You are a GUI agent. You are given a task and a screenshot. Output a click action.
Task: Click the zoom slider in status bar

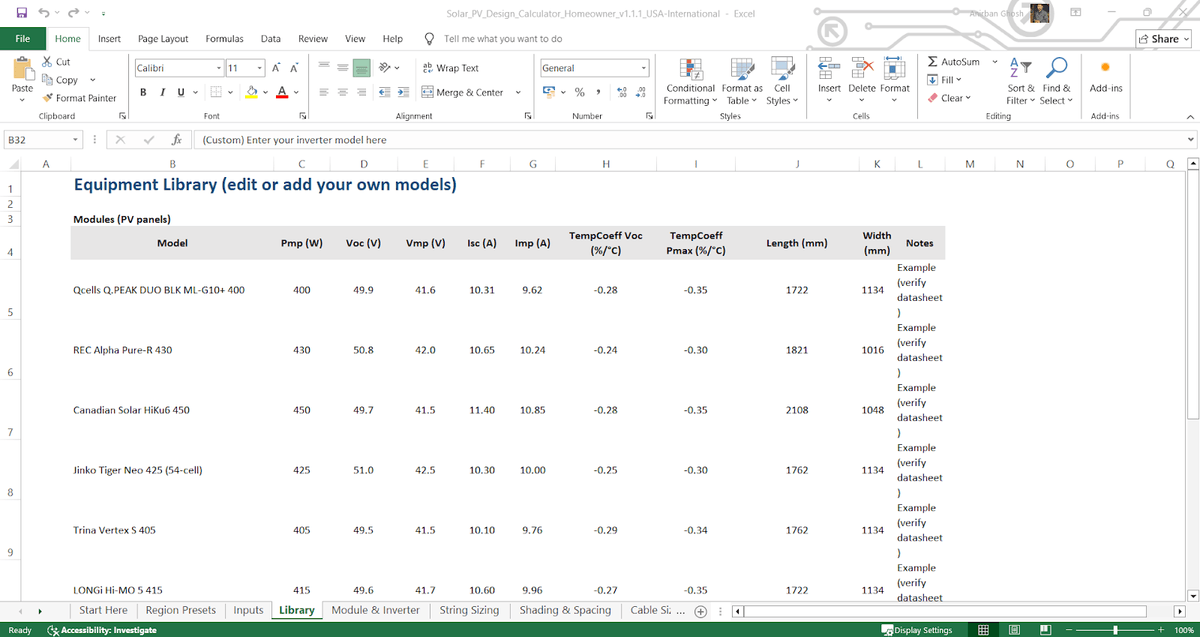1113,630
